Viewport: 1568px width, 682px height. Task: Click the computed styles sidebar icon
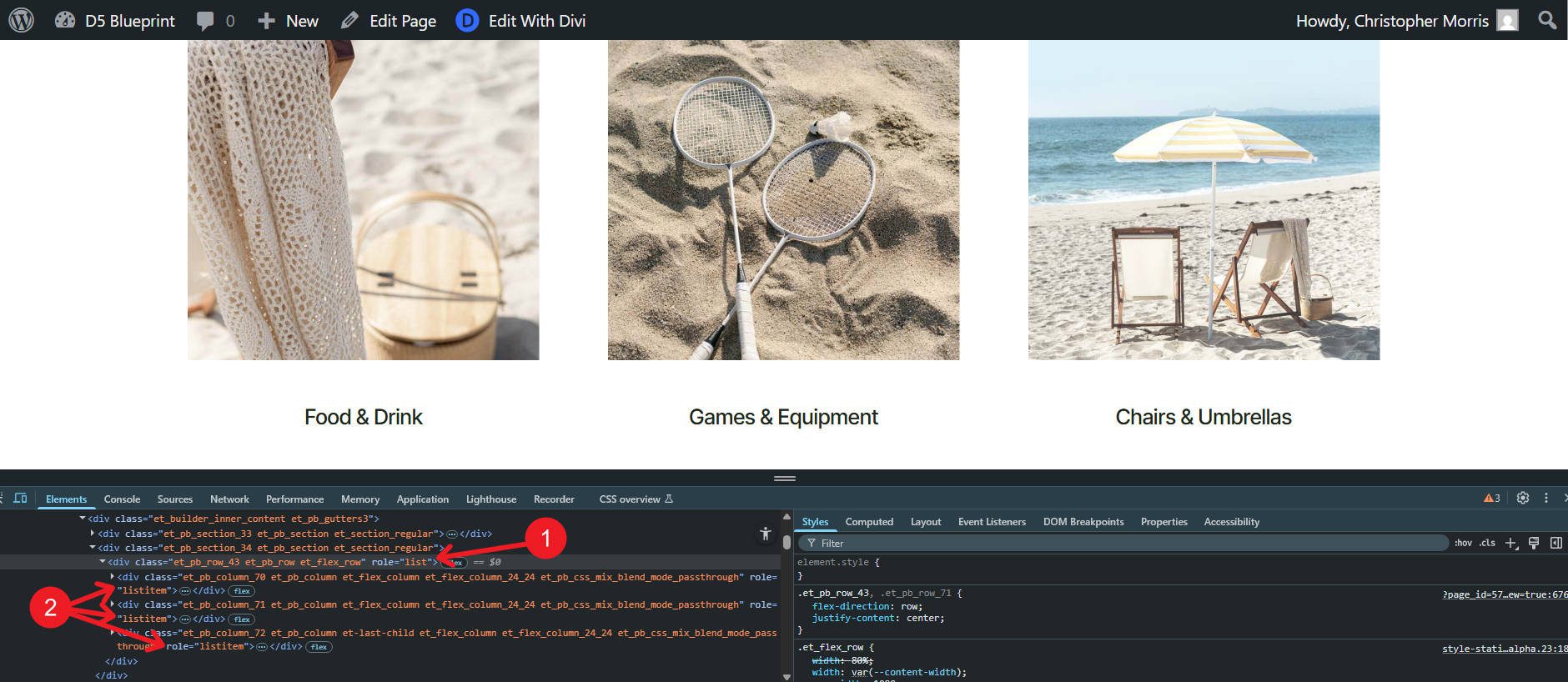(x=1555, y=543)
